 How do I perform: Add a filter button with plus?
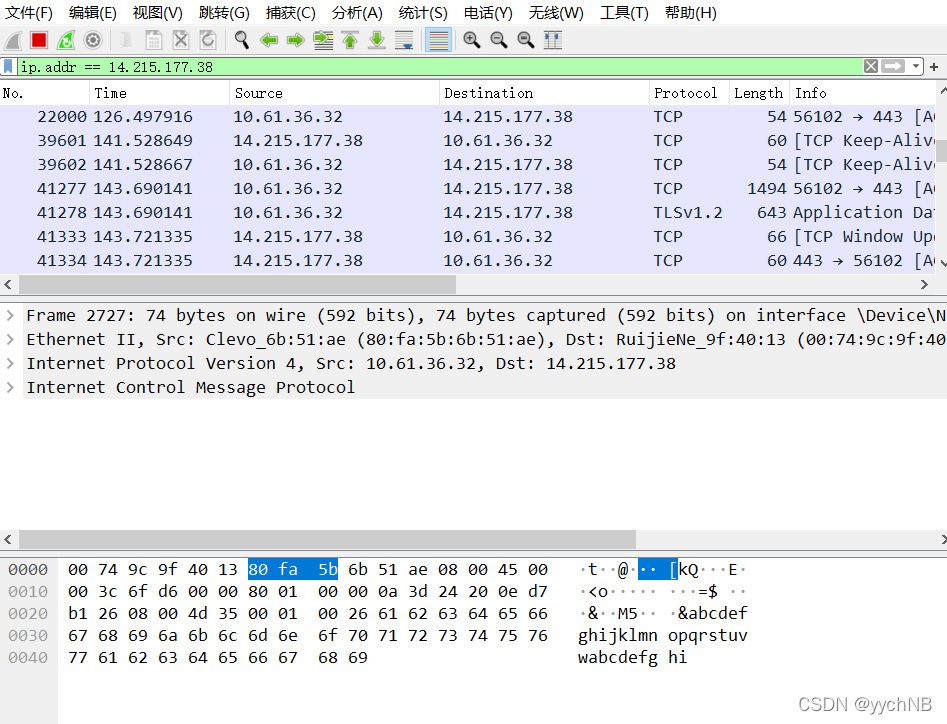(934, 67)
